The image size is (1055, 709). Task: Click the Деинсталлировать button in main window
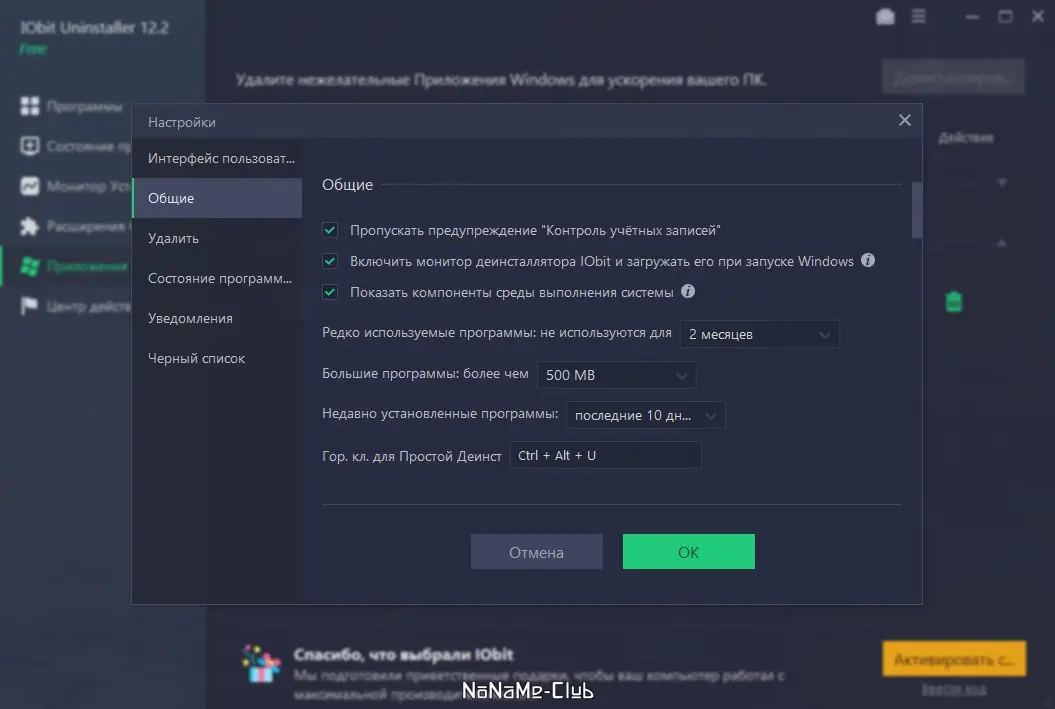coord(953,77)
